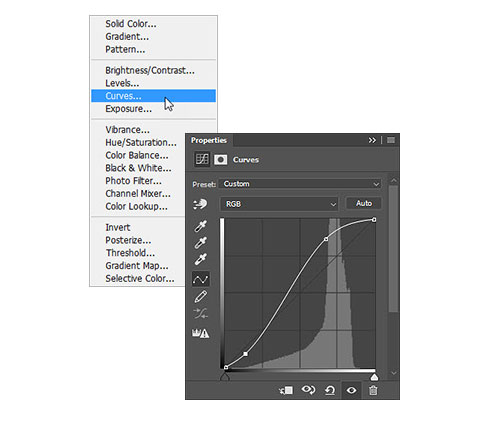The image size is (490, 427).
Task: Select Gradient Map... adjustment
Action: [138, 266]
